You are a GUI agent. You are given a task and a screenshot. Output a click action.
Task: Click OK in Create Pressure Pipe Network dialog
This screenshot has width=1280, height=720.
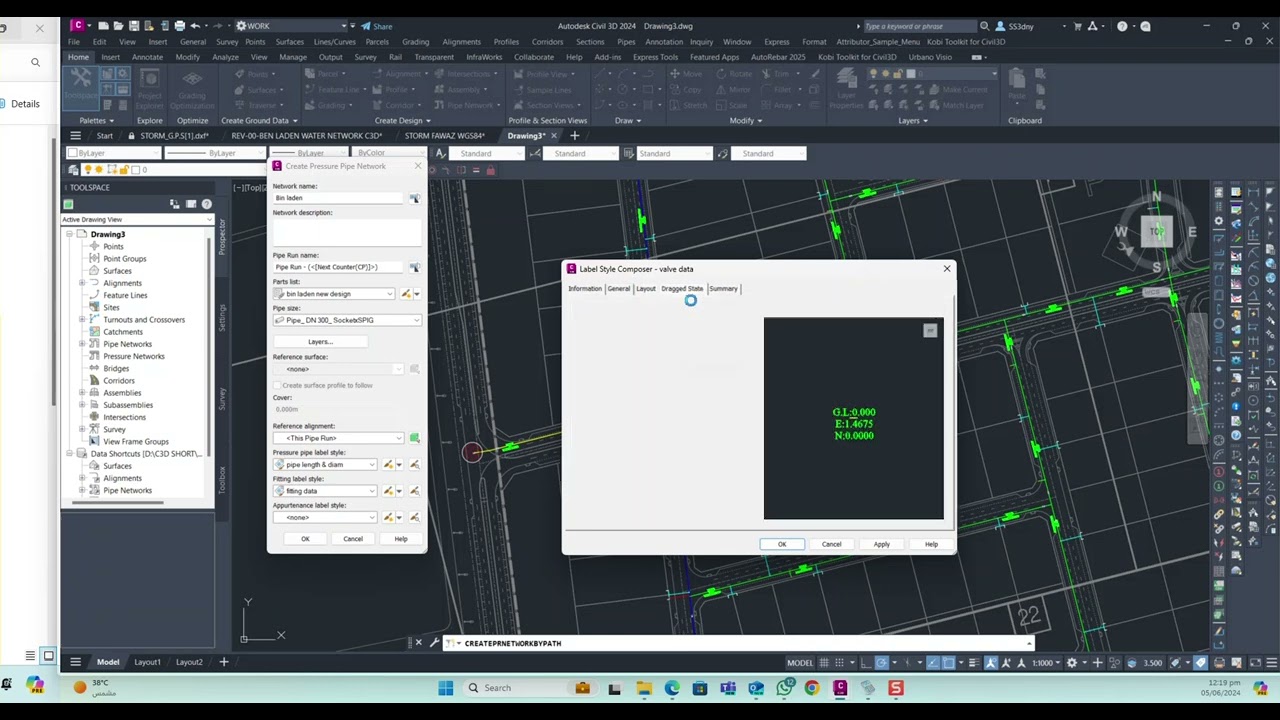[305, 539]
